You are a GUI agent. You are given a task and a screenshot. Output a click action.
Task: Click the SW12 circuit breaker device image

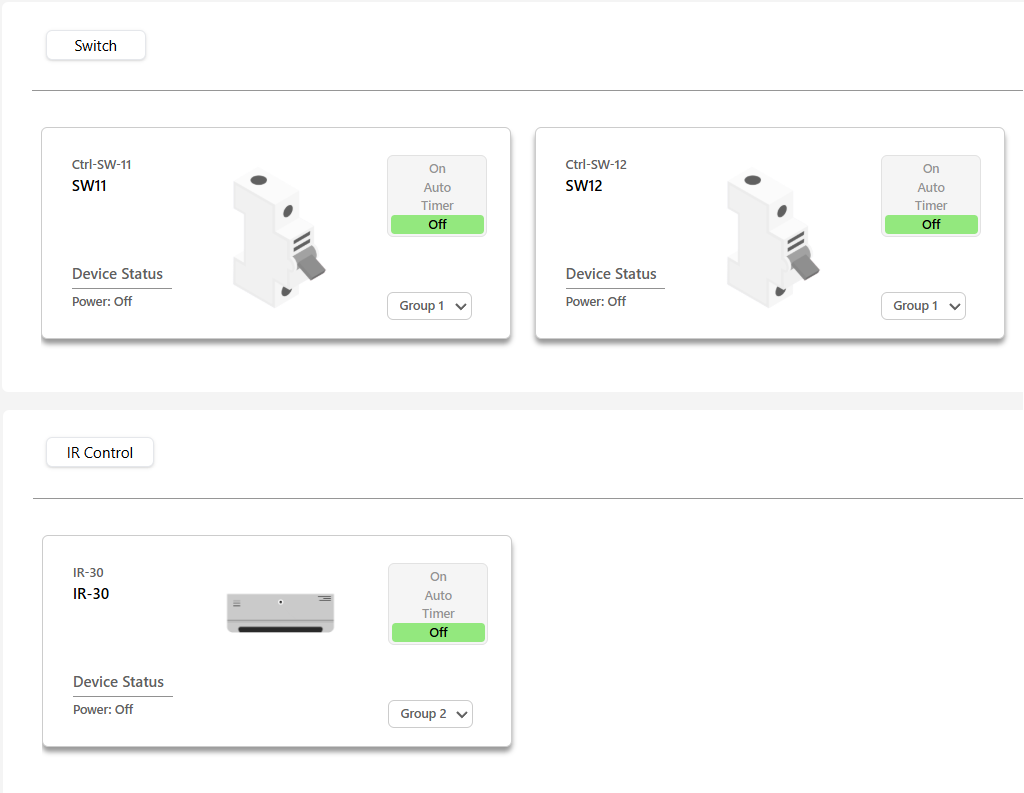[772, 235]
